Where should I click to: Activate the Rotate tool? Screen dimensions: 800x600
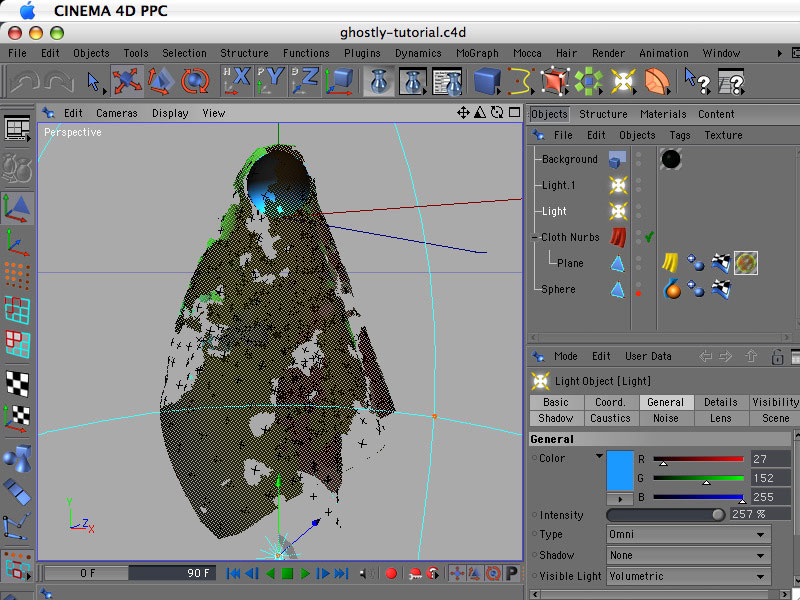pyautogui.click(x=195, y=81)
